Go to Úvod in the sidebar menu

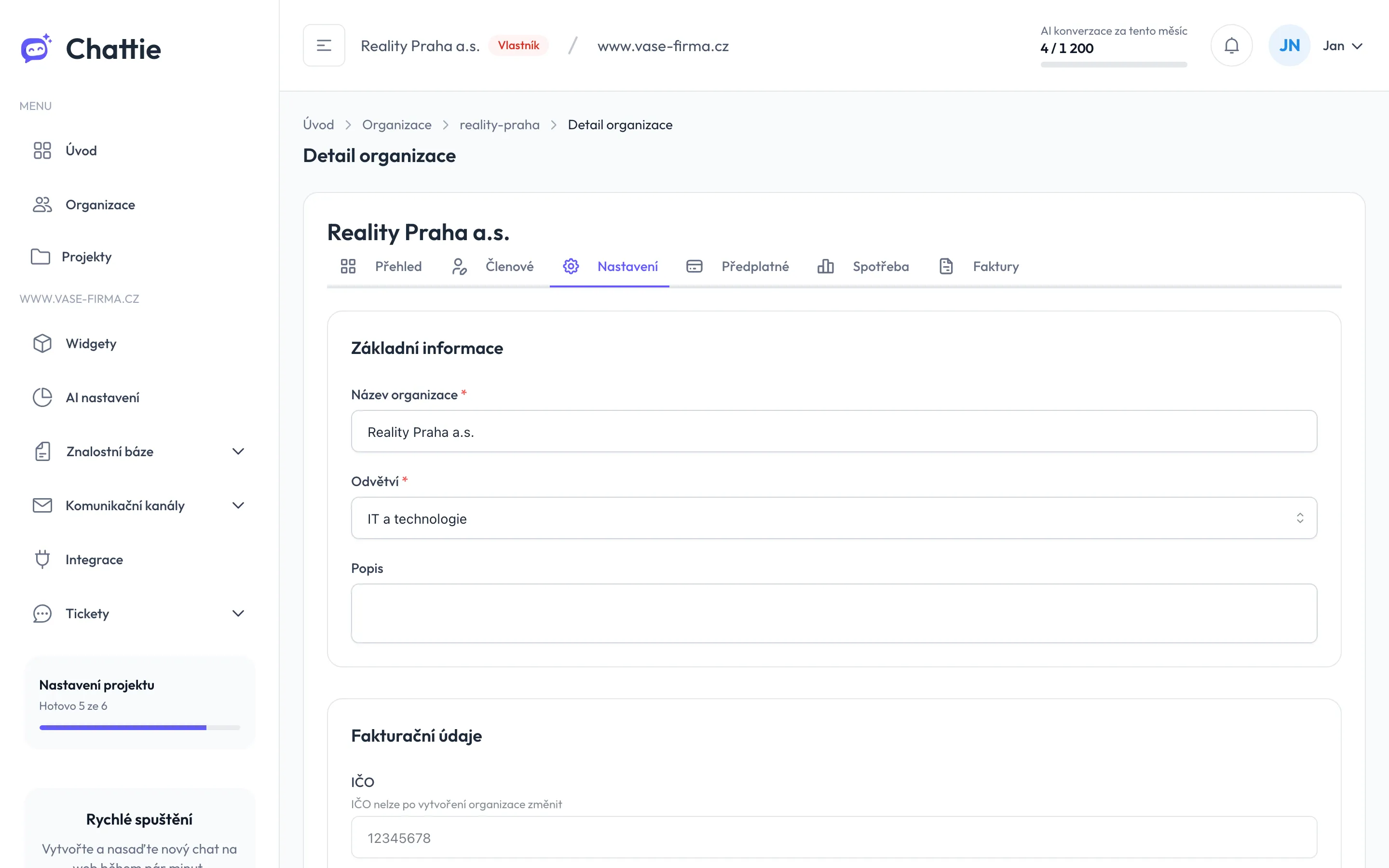pyautogui.click(x=139, y=150)
